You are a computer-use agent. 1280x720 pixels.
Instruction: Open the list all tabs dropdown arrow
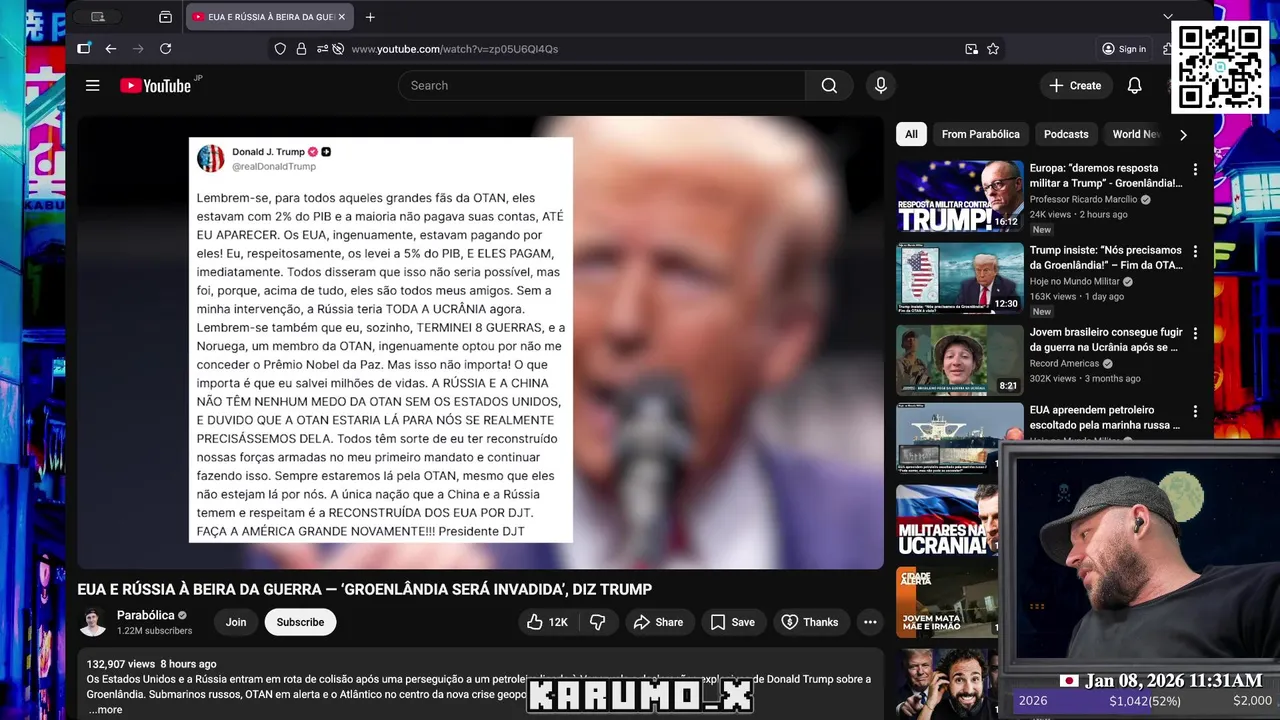[1168, 17]
